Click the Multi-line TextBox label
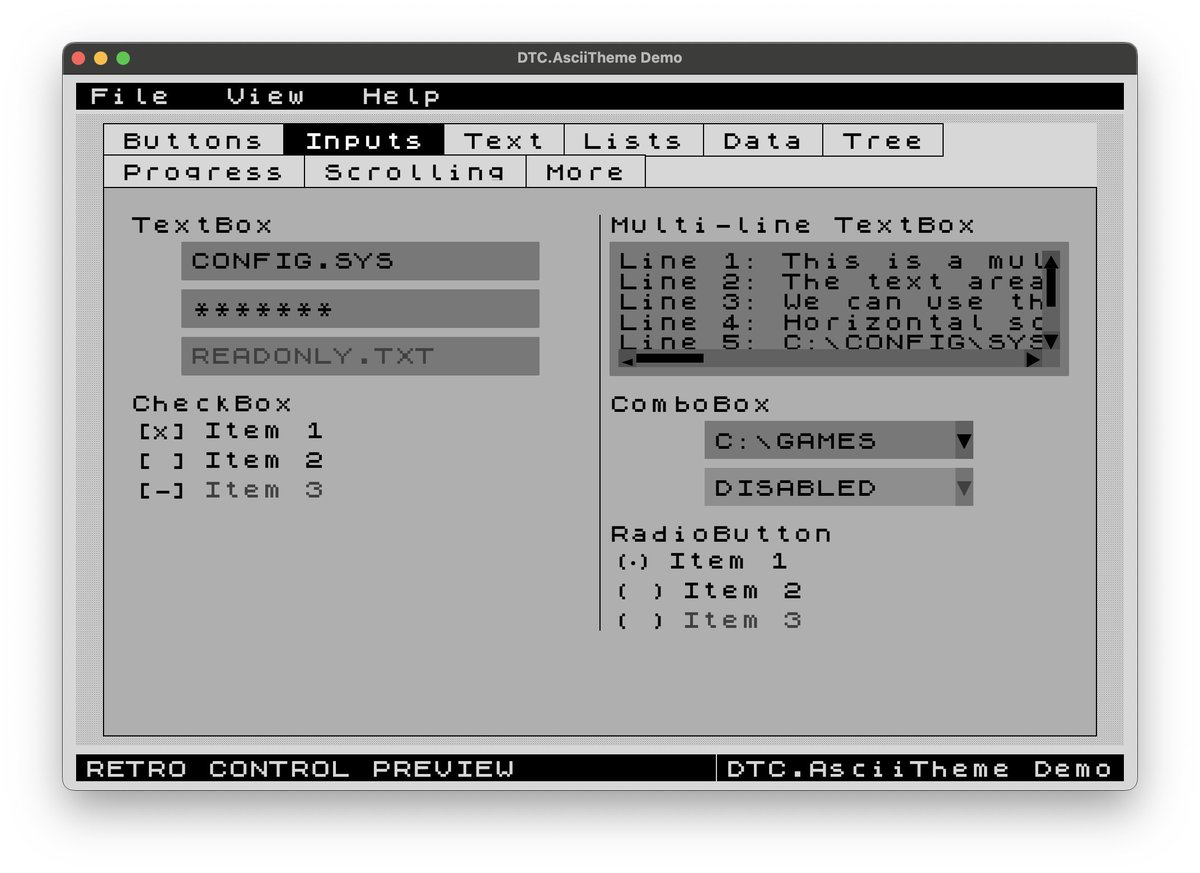The image size is (1200, 873). (792, 225)
